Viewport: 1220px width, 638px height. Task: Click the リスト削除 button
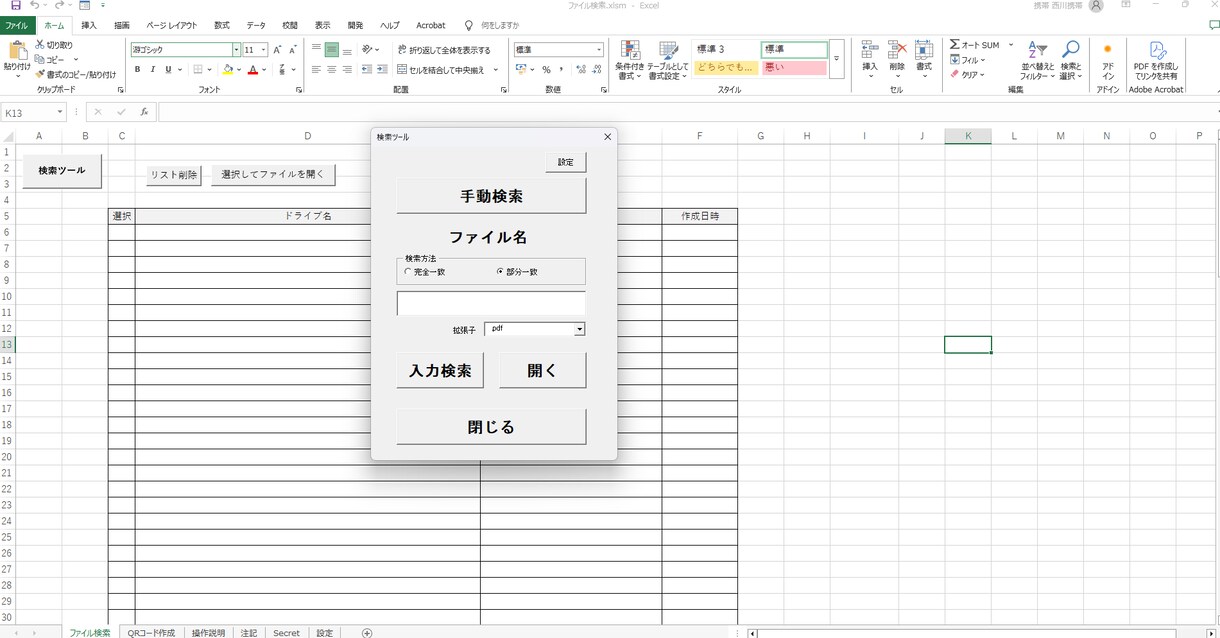tap(174, 175)
